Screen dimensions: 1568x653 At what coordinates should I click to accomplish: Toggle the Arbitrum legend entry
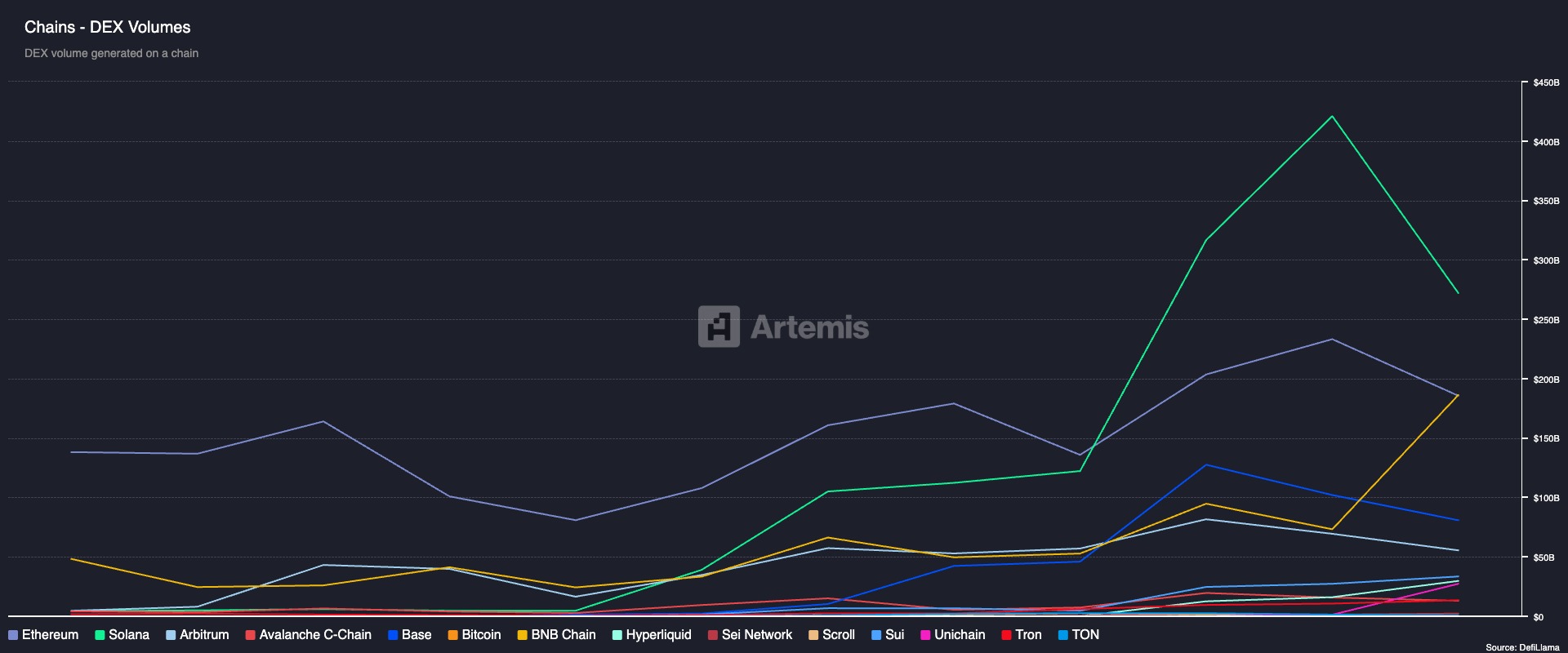point(197,635)
